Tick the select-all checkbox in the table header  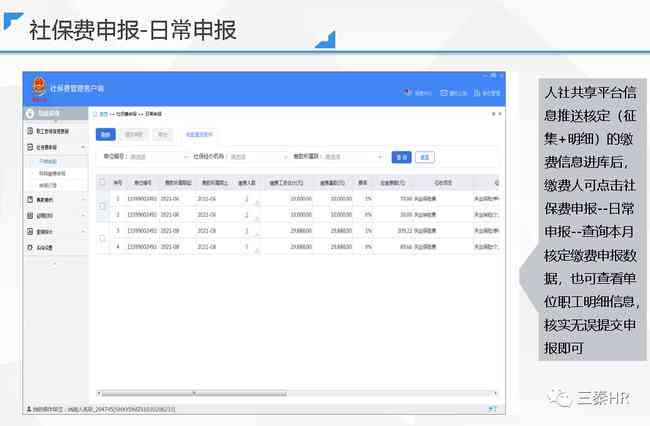(x=102, y=182)
